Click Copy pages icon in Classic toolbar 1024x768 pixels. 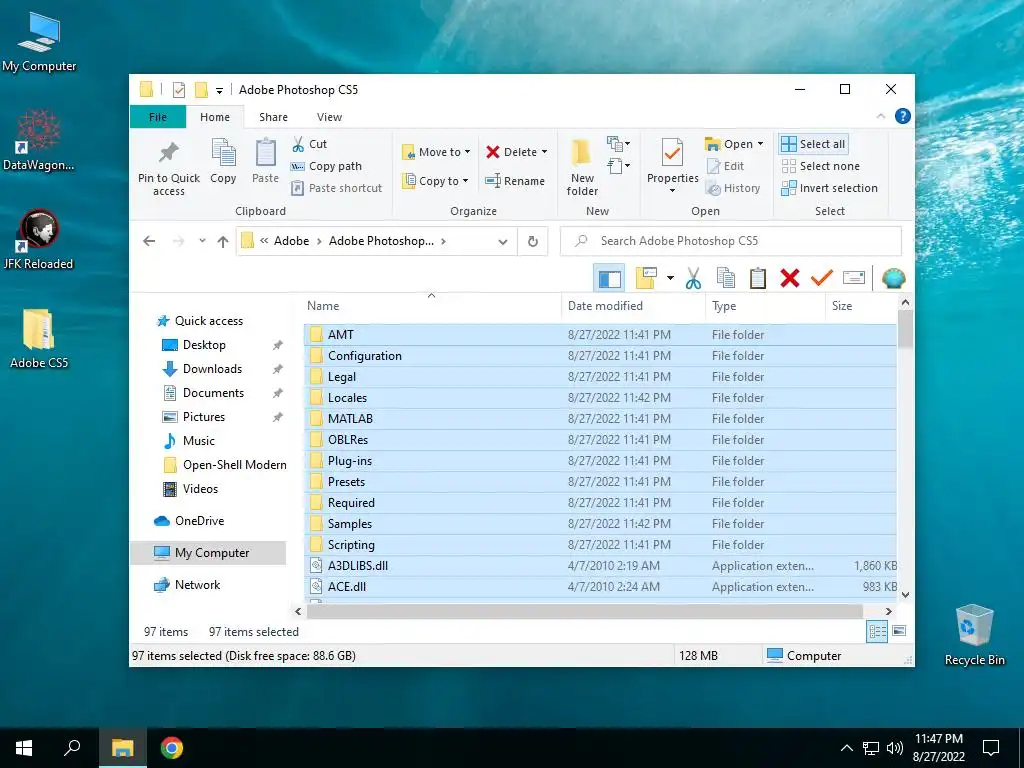pyautogui.click(x=726, y=278)
